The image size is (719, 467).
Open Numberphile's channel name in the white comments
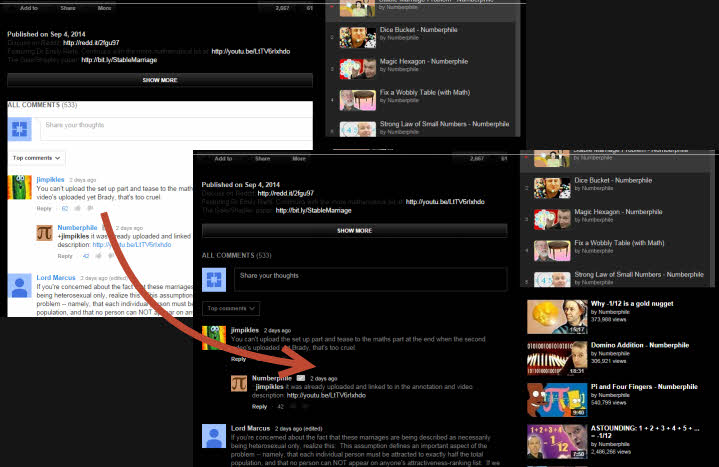pos(77,228)
